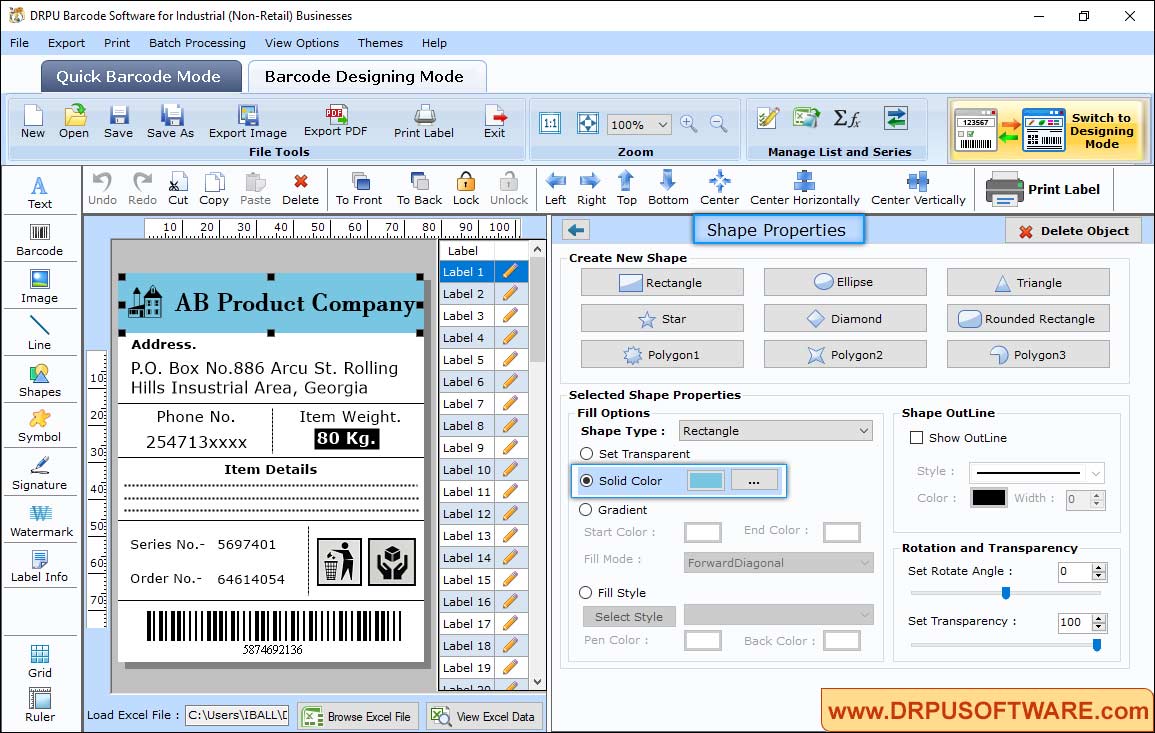The image size is (1155, 733).
Task: Click Switch to Designing Mode button
Action: pos(1050,130)
